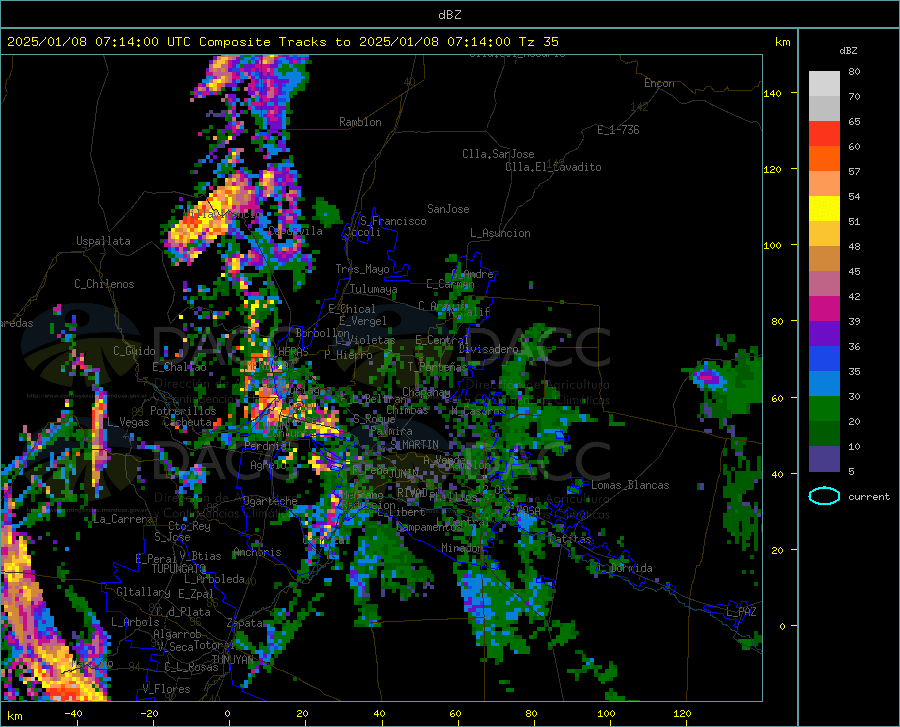The height and width of the screenshot is (727, 900).
Task: Click the 'Clla.El_Cavadito' map label
Action: pyautogui.click(x=553, y=167)
